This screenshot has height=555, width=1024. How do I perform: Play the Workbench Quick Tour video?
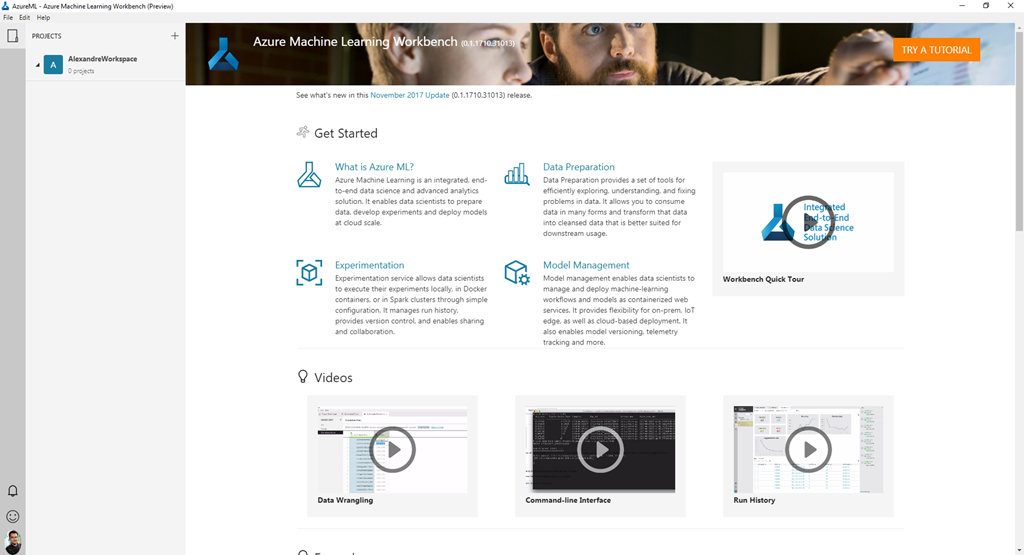pos(808,222)
